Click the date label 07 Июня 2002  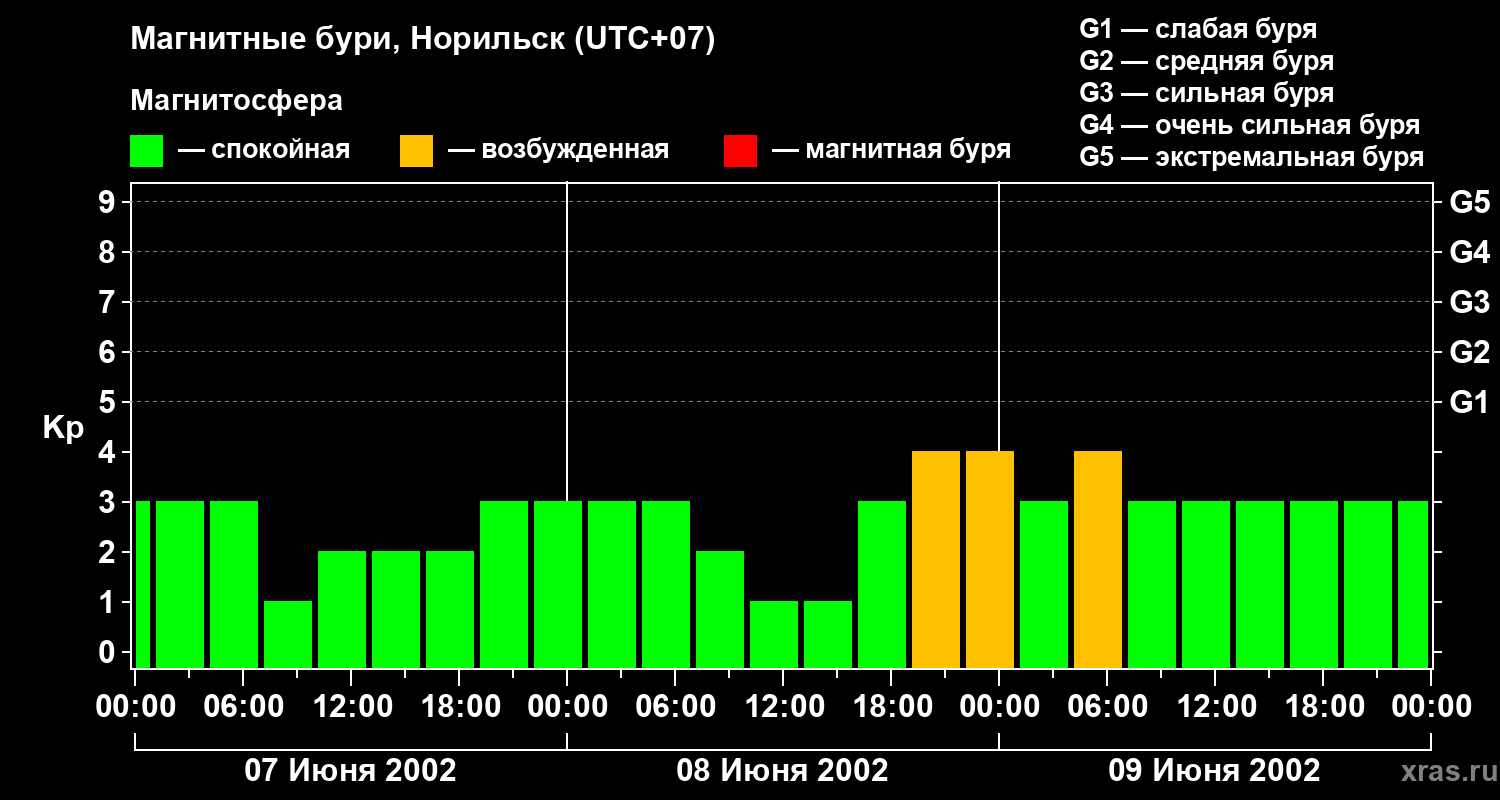coord(351,771)
